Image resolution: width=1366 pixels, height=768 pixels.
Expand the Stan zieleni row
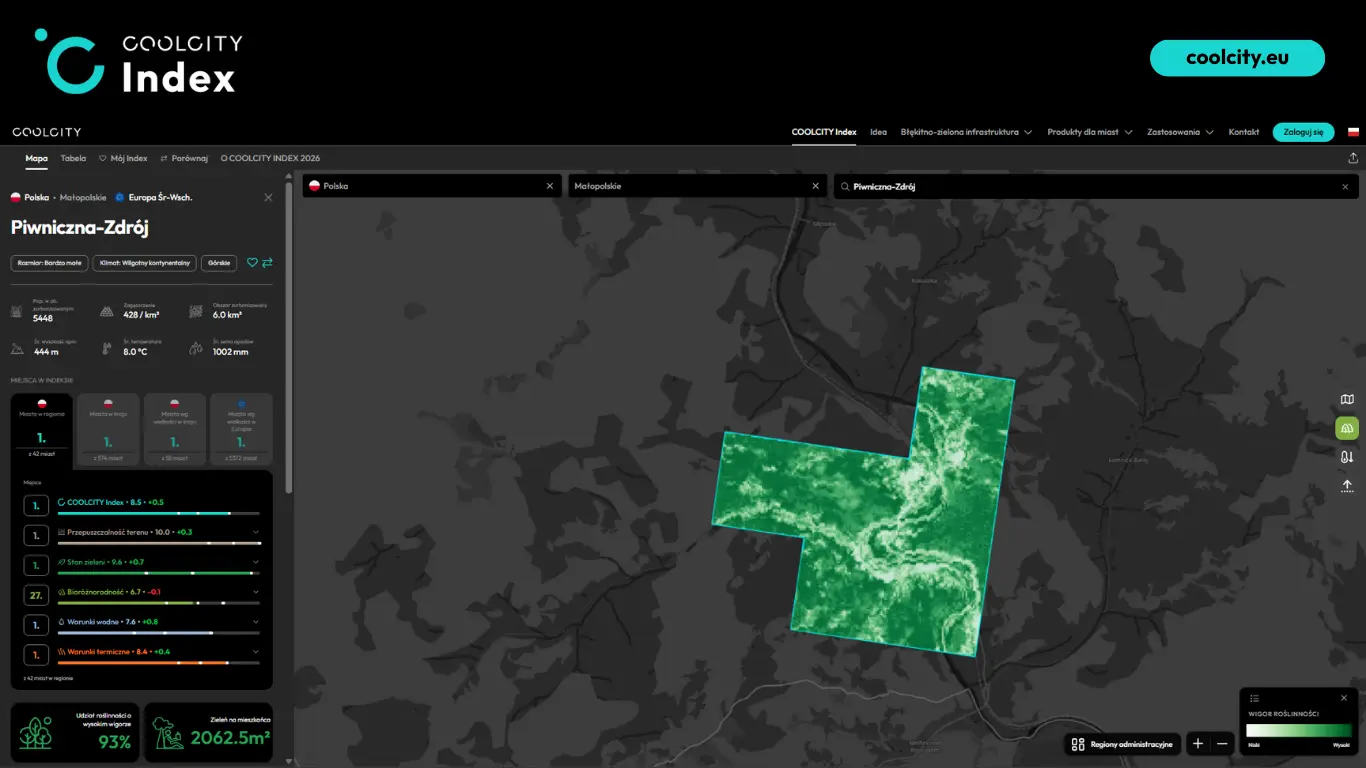[x=256, y=562]
